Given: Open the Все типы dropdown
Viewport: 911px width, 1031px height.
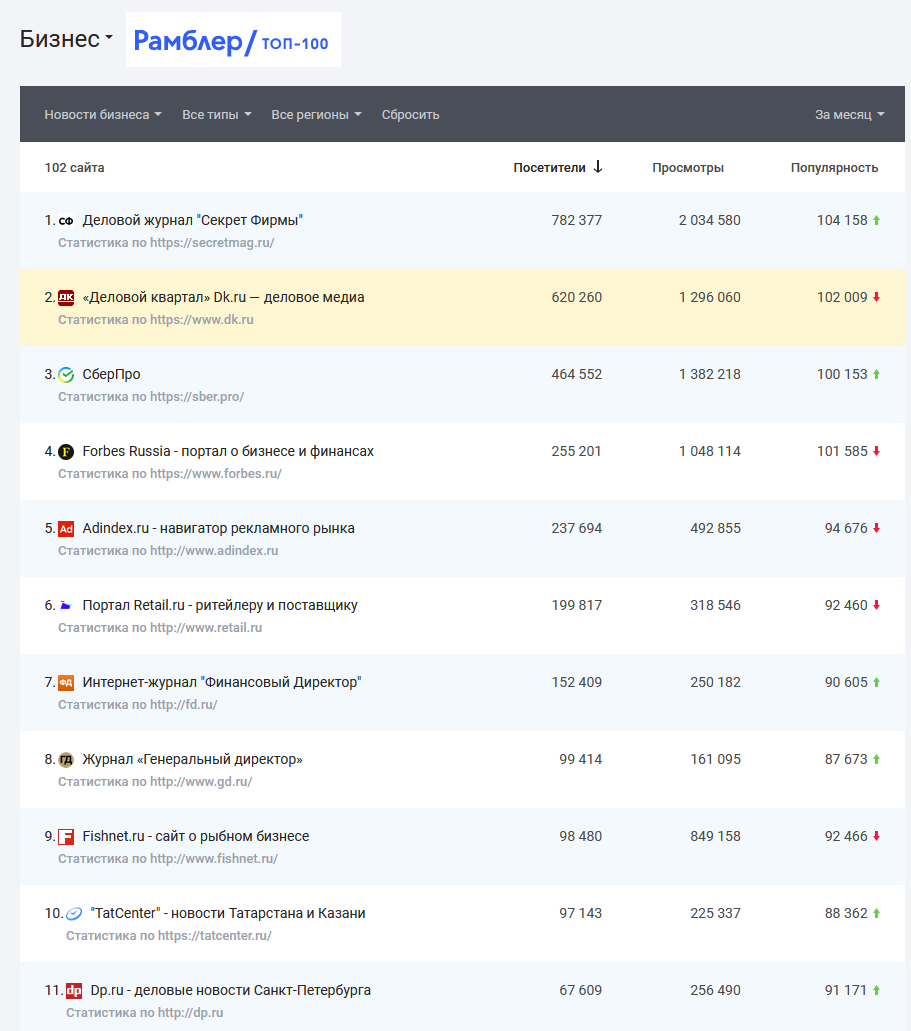Looking at the screenshot, I should (x=216, y=115).
